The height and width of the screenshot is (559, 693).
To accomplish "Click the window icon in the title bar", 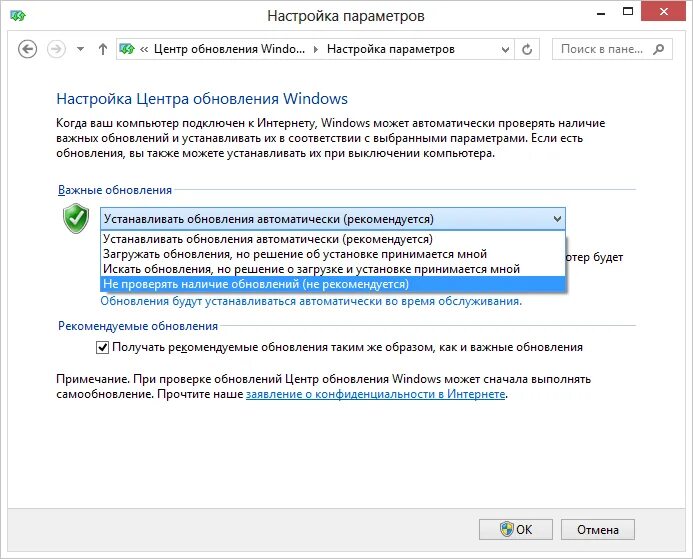I will click(18, 16).
